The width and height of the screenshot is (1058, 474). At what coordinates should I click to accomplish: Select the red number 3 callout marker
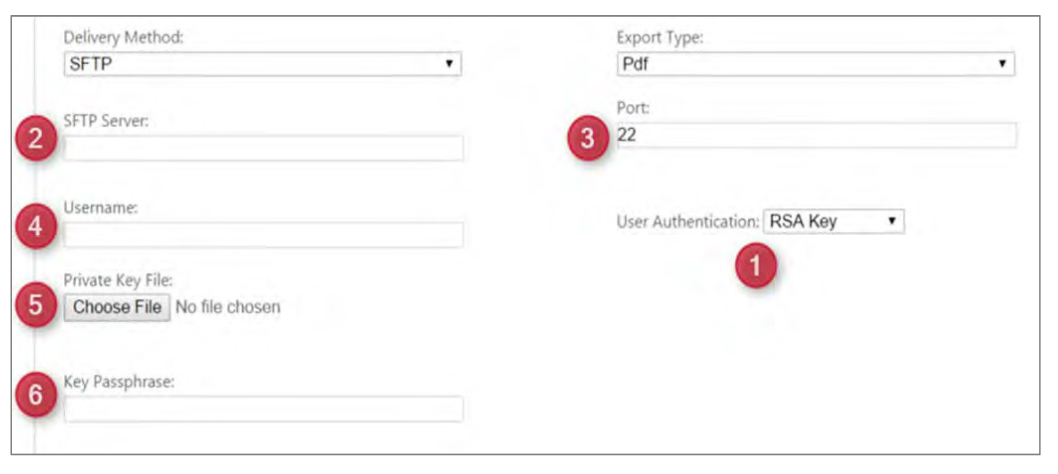(x=587, y=139)
